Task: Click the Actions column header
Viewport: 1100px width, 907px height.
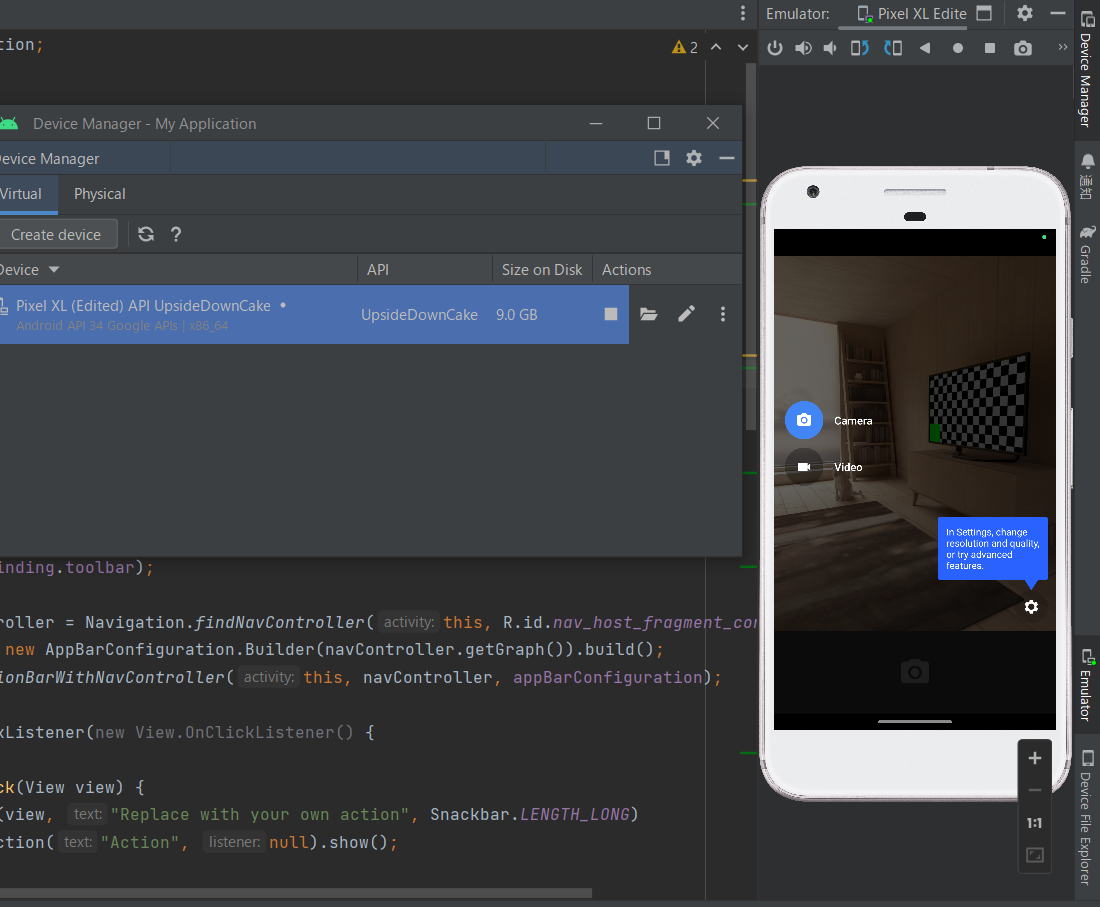Action: (x=667, y=269)
